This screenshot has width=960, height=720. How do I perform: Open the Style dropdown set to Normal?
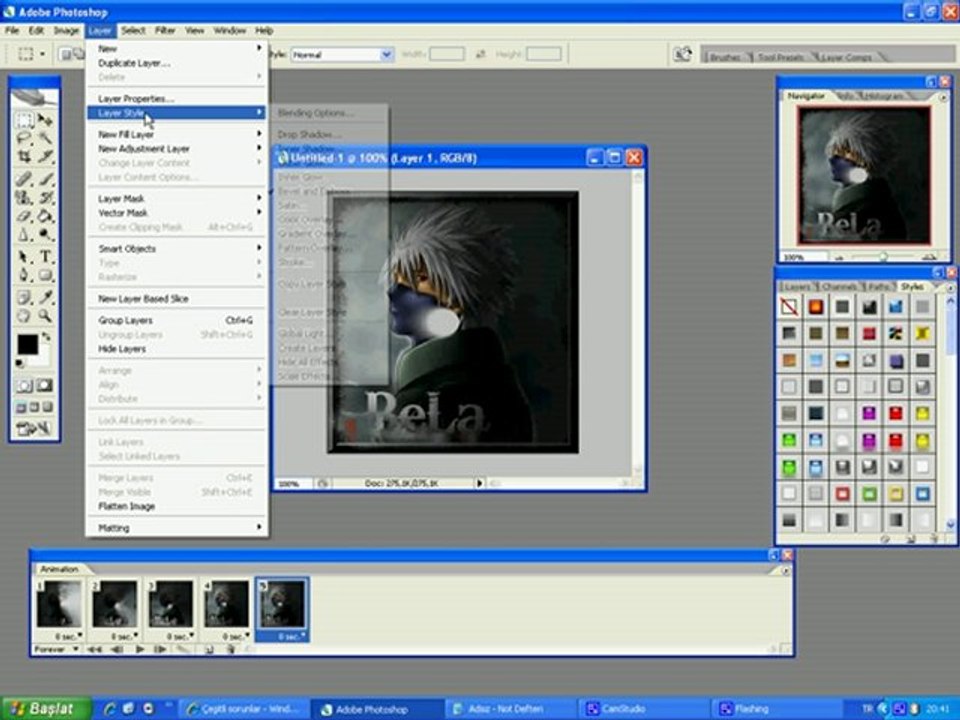coord(342,54)
